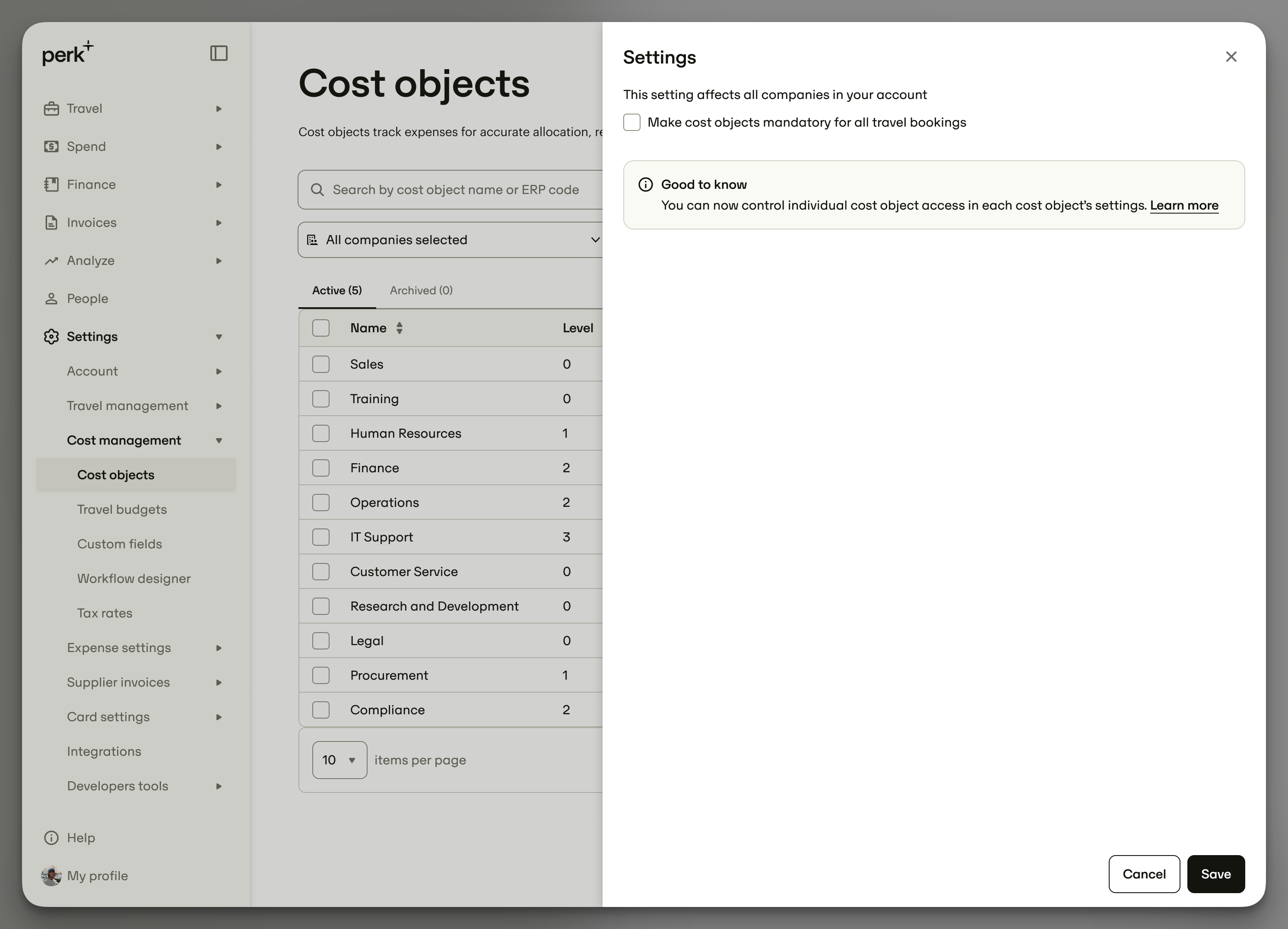1288x929 pixels.
Task: Open Cost objects in sidebar
Action: click(136, 475)
